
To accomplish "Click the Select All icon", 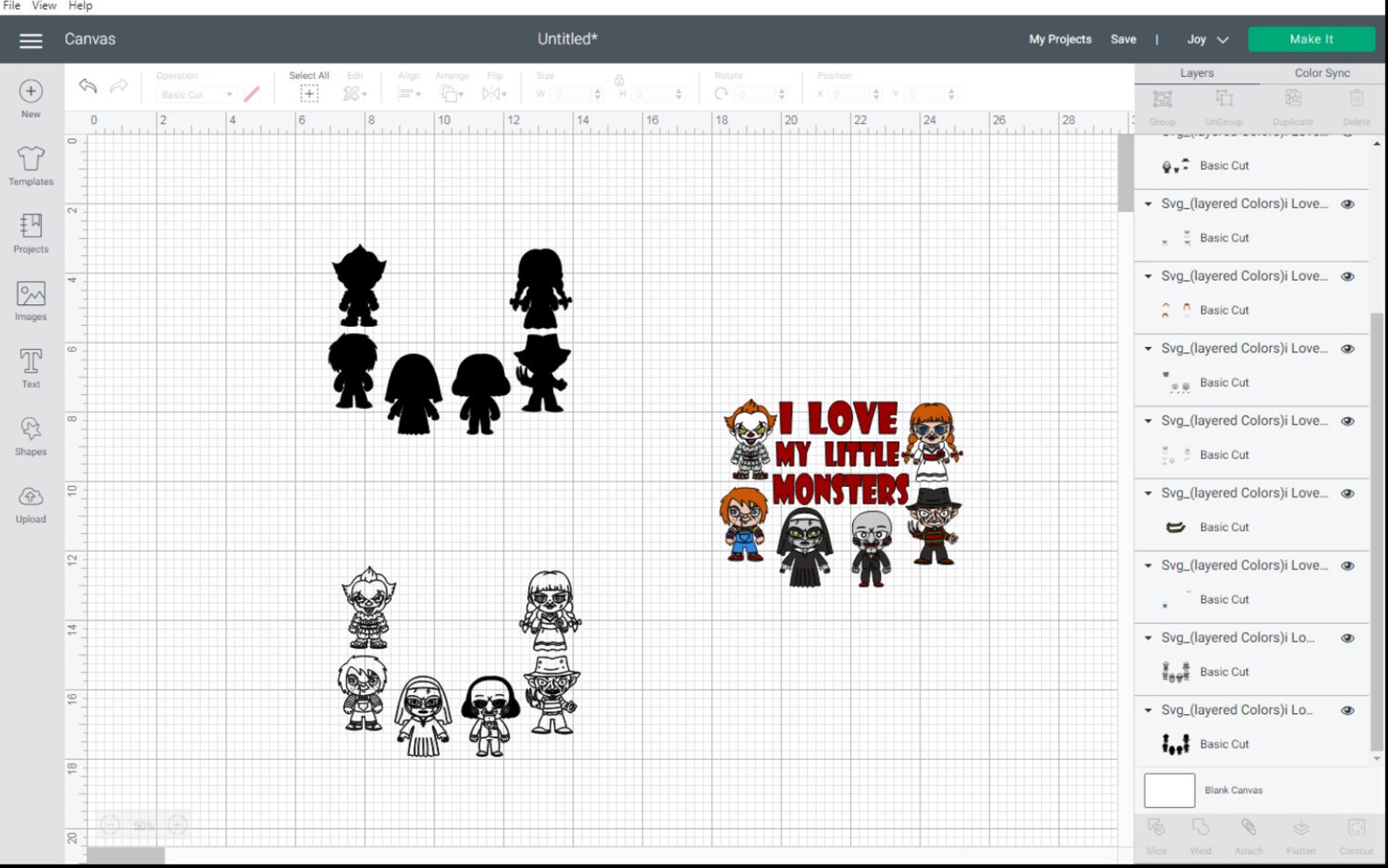I will coord(309,94).
